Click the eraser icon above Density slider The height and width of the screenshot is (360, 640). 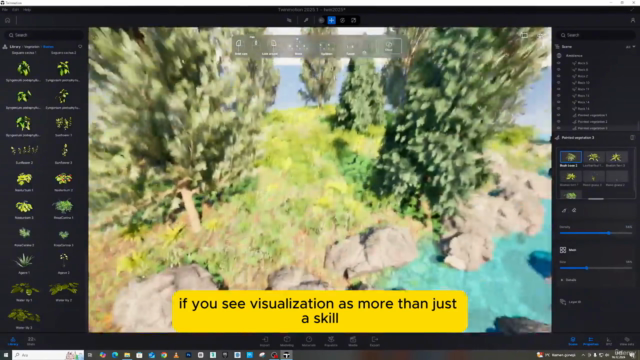tap(574, 210)
